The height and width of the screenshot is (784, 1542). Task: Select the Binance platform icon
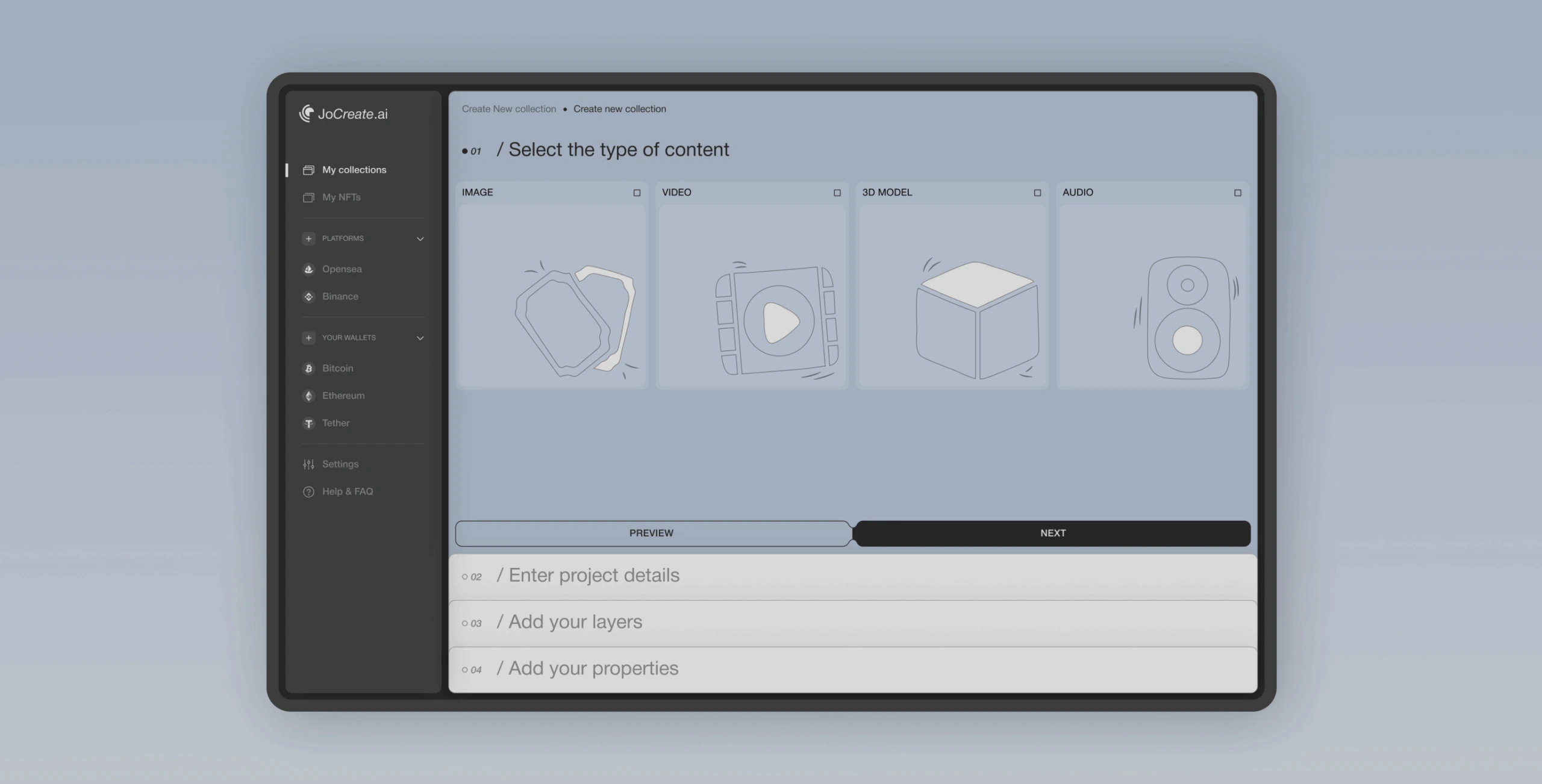pyautogui.click(x=309, y=296)
